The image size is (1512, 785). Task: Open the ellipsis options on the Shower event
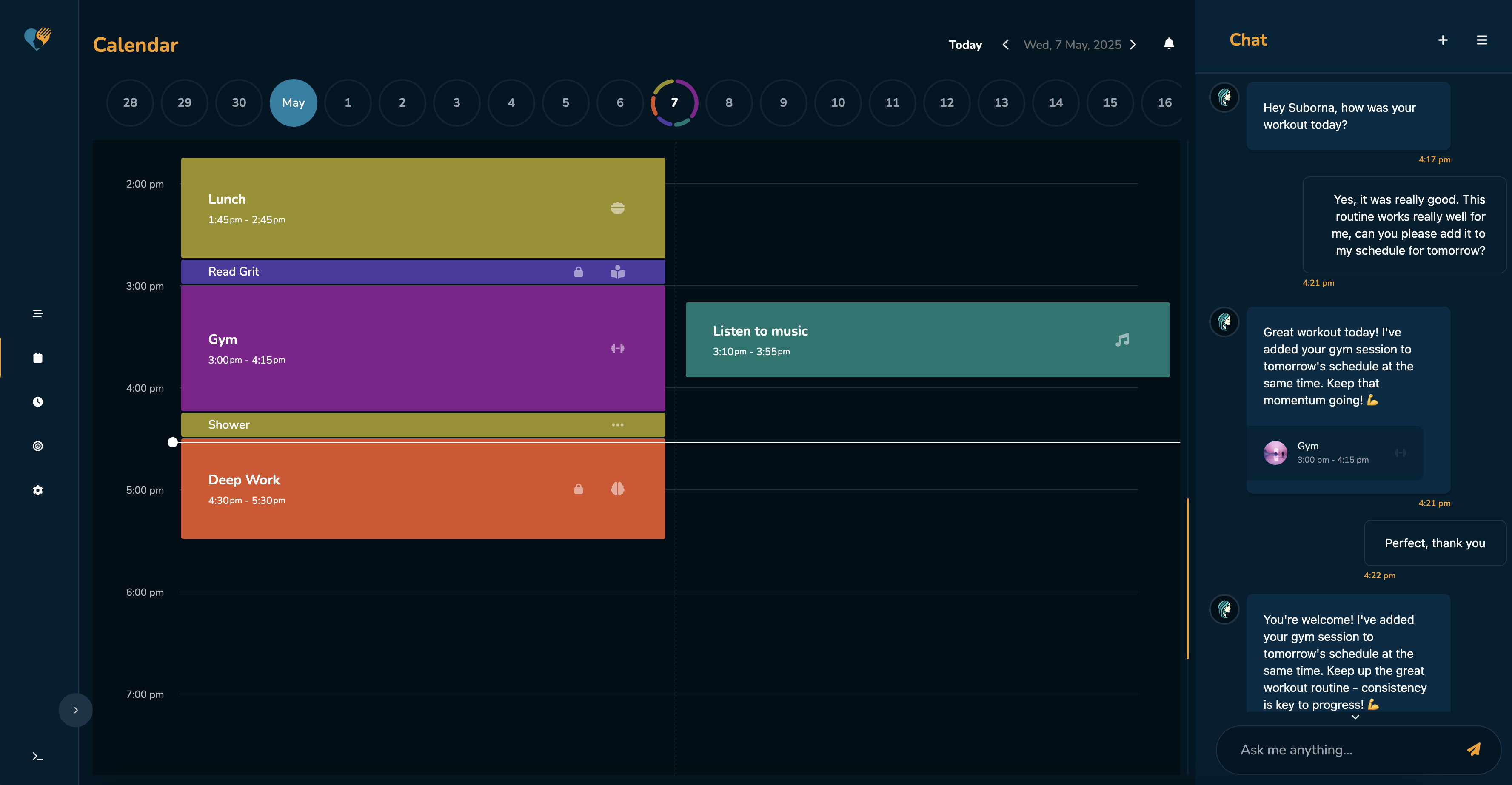(x=617, y=424)
